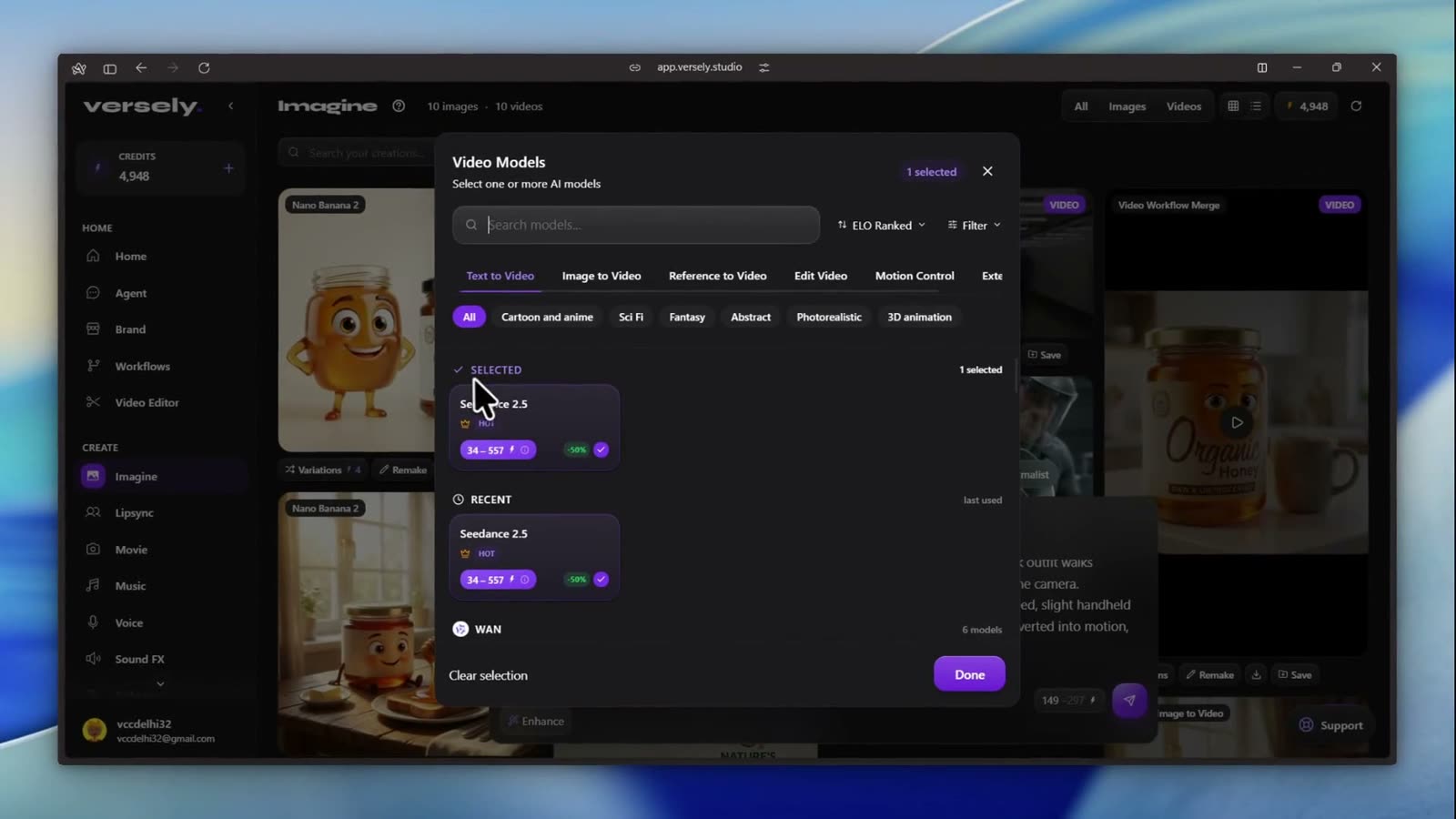Viewport: 1456px width, 819px height.
Task: Select the All style filter chip
Action: tap(469, 317)
